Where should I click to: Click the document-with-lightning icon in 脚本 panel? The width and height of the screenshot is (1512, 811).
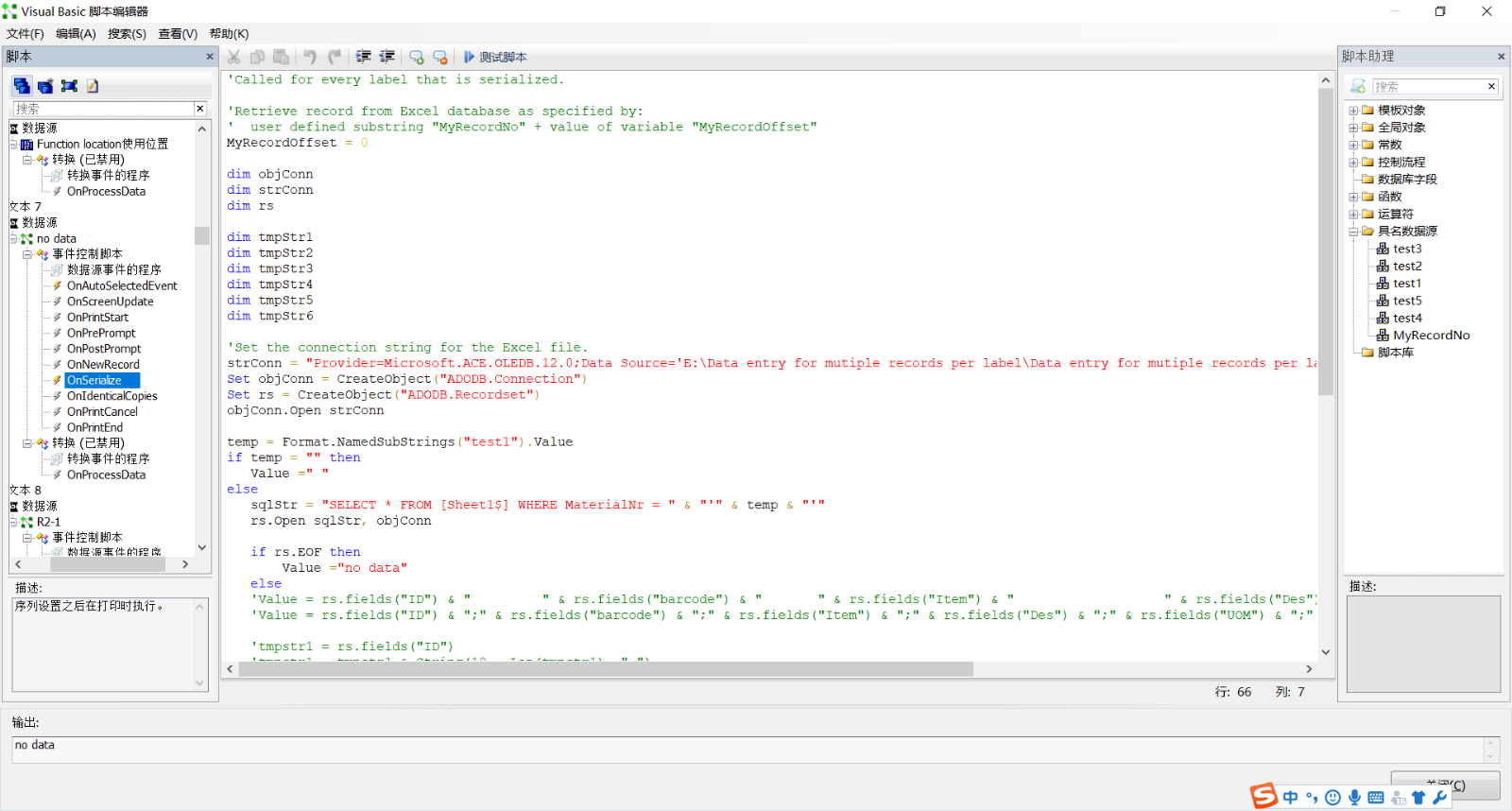(x=93, y=86)
